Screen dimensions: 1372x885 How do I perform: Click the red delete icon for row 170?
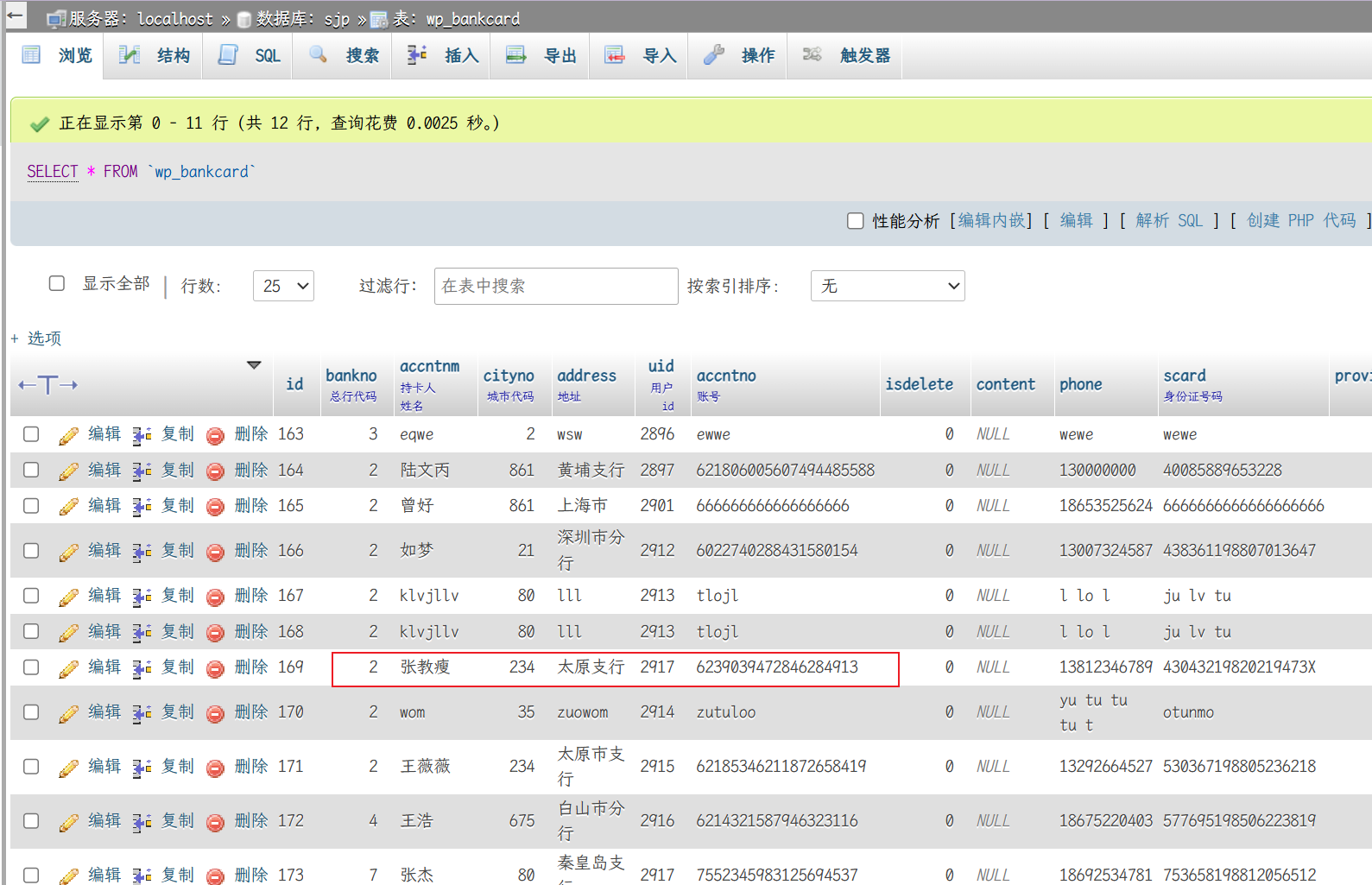[216, 713]
